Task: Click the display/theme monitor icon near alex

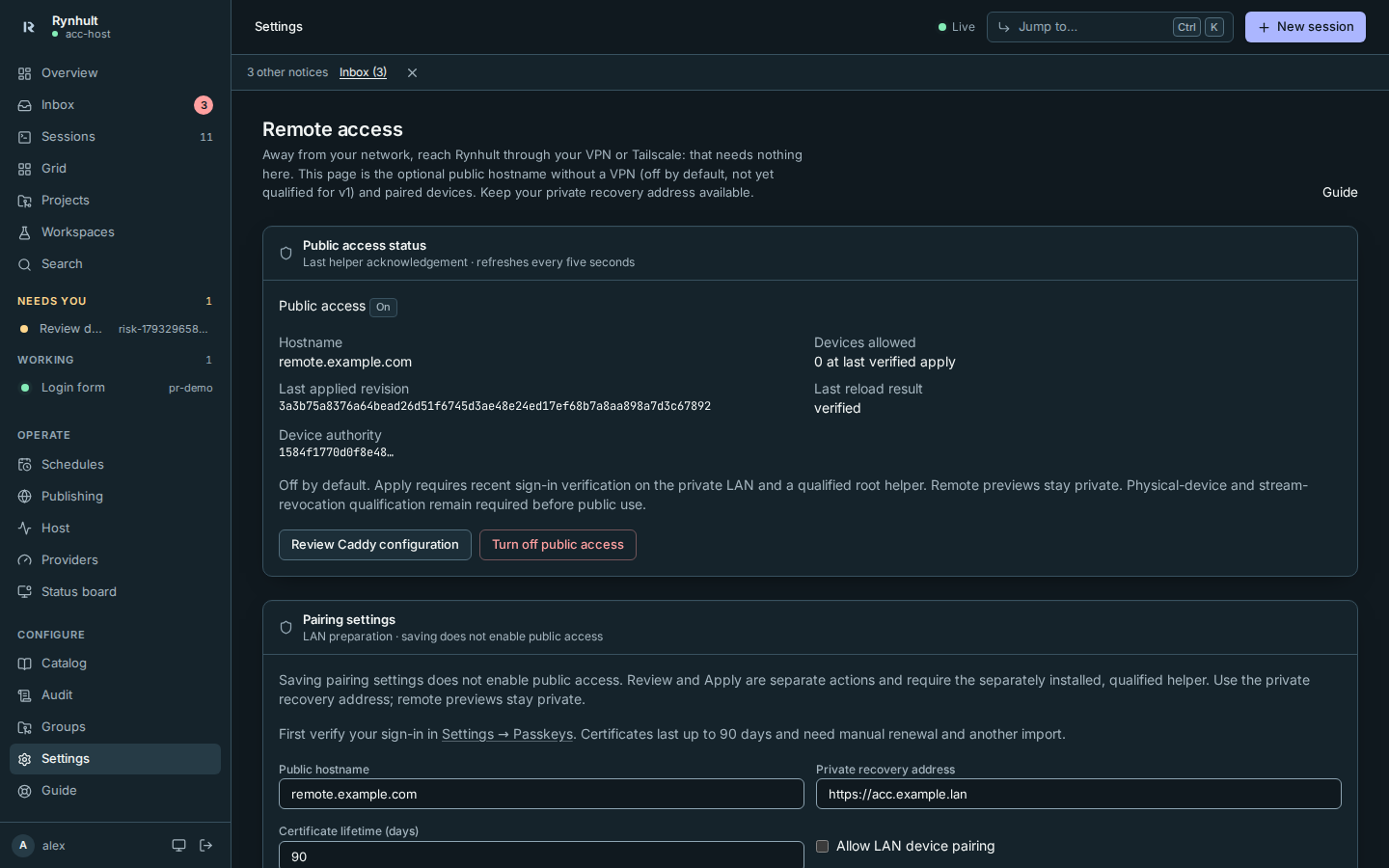Action: coord(178,846)
